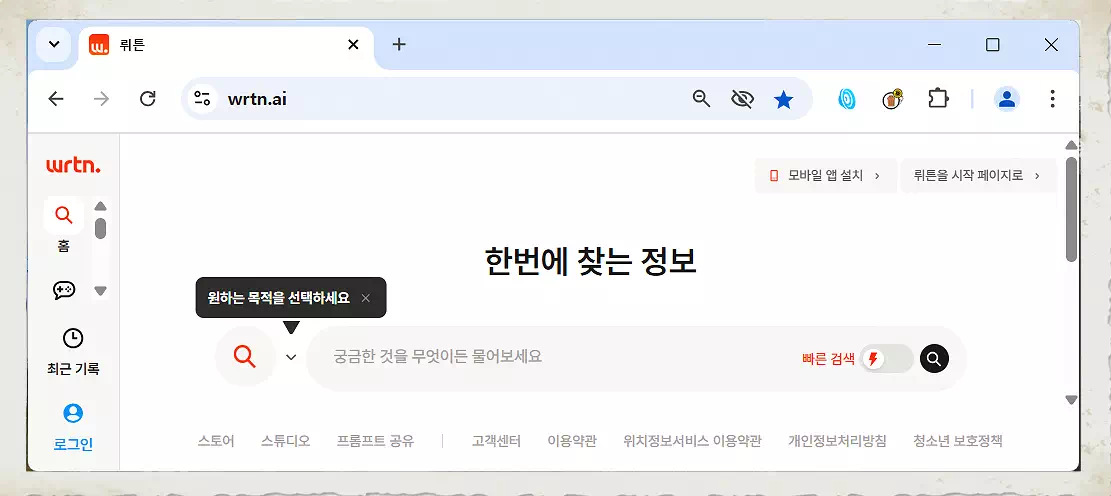Click page scrollbar up arrow

pyautogui.click(x=1071, y=145)
